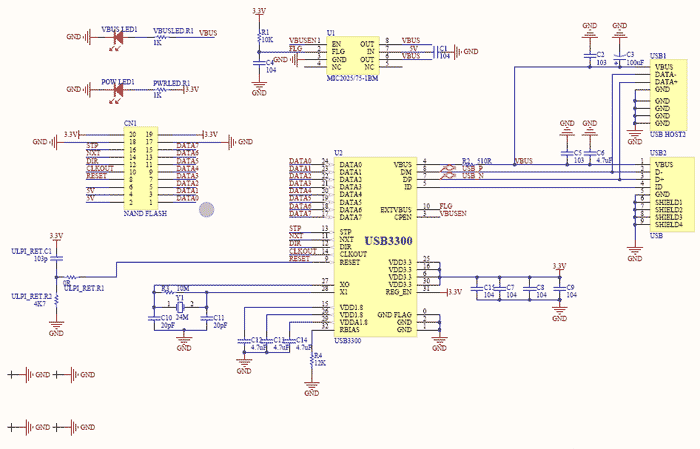The height and width of the screenshot is (449, 700).
Task: Select capacitor C8 104
Action: tap(529, 288)
